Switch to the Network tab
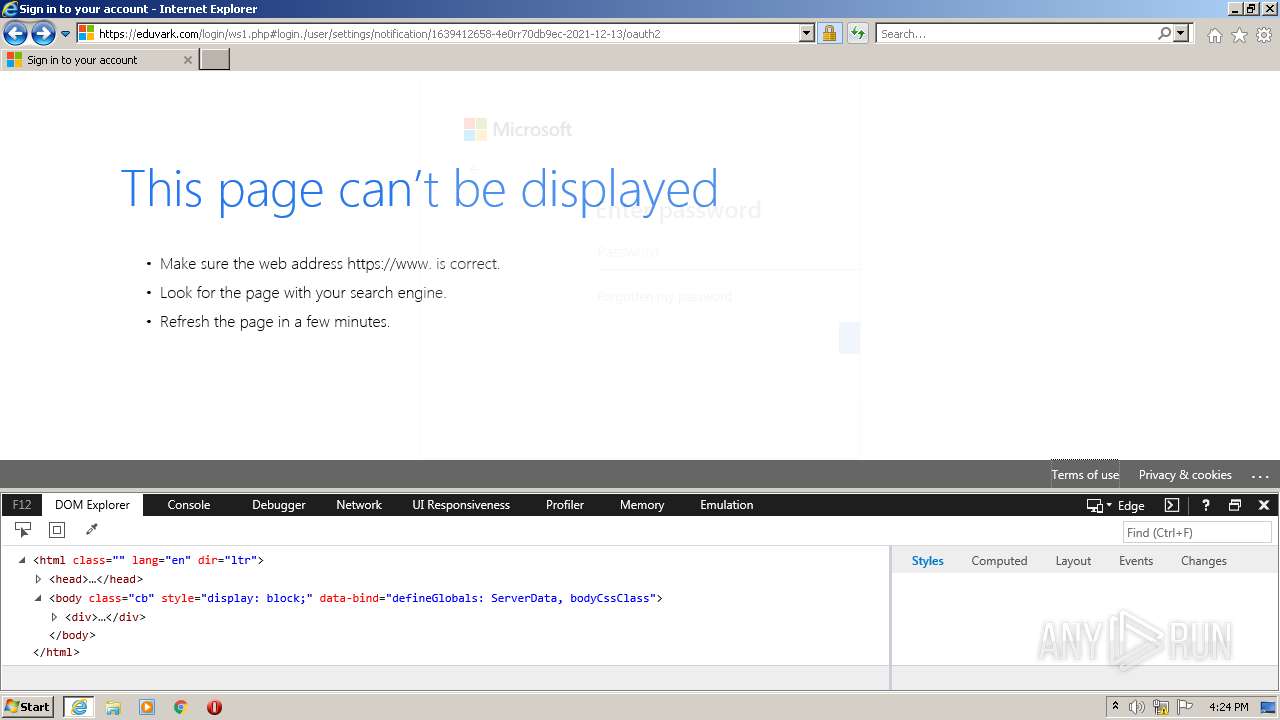1280x720 pixels. pos(359,505)
